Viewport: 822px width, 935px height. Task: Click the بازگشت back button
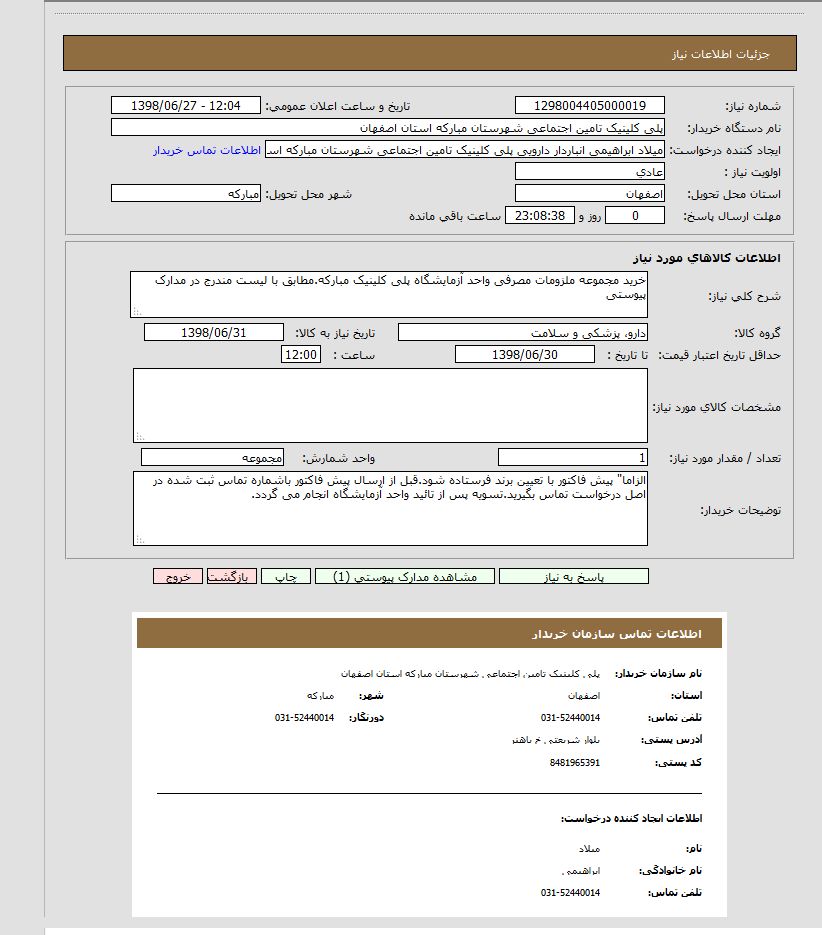coord(232,576)
